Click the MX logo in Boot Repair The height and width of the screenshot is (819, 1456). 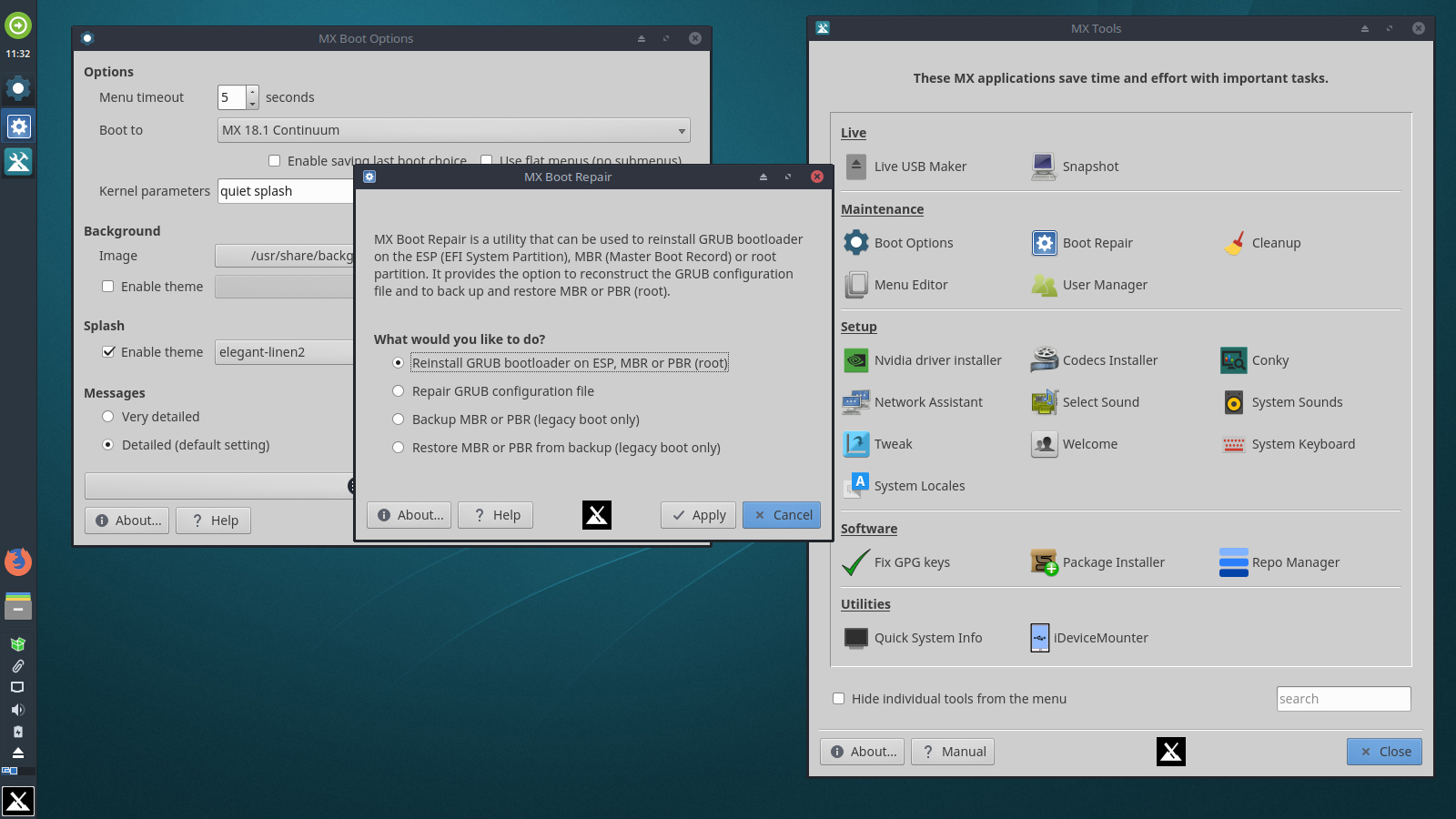[x=597, y=515]
